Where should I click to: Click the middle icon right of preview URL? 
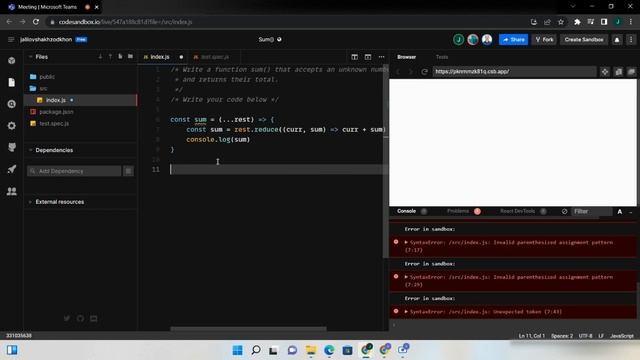618,72
